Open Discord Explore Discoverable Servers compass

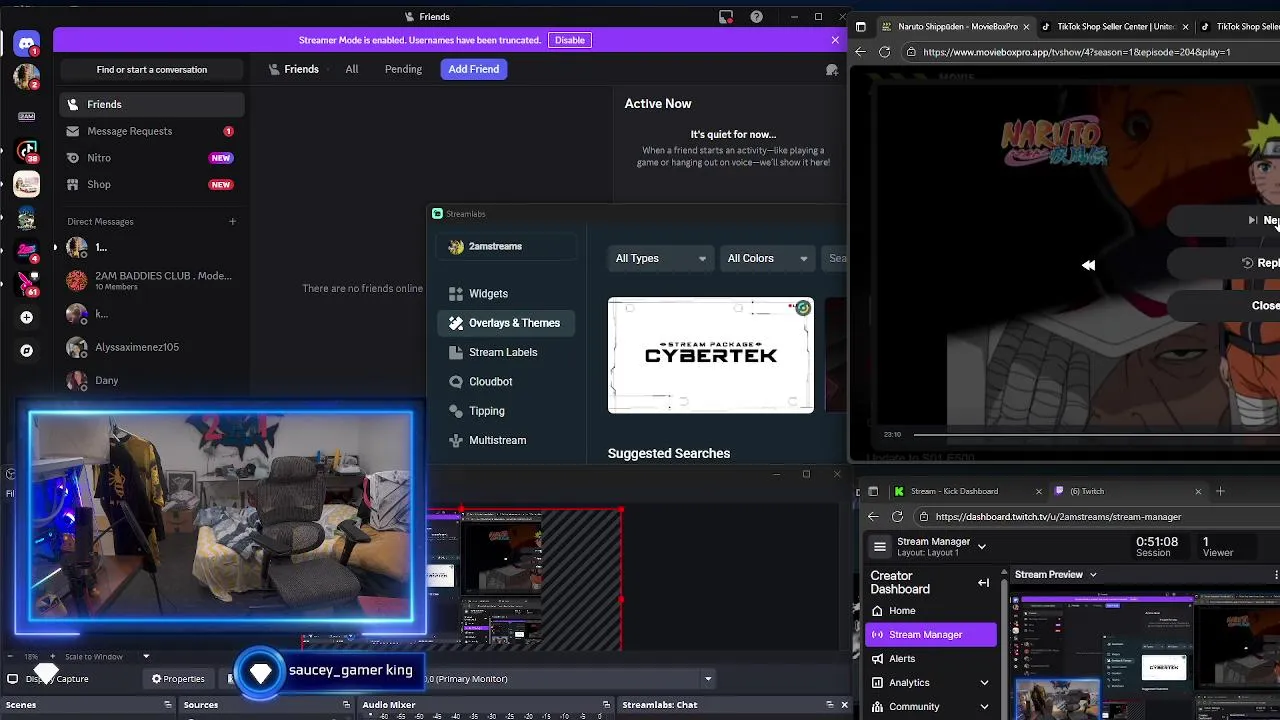(27, 351)
